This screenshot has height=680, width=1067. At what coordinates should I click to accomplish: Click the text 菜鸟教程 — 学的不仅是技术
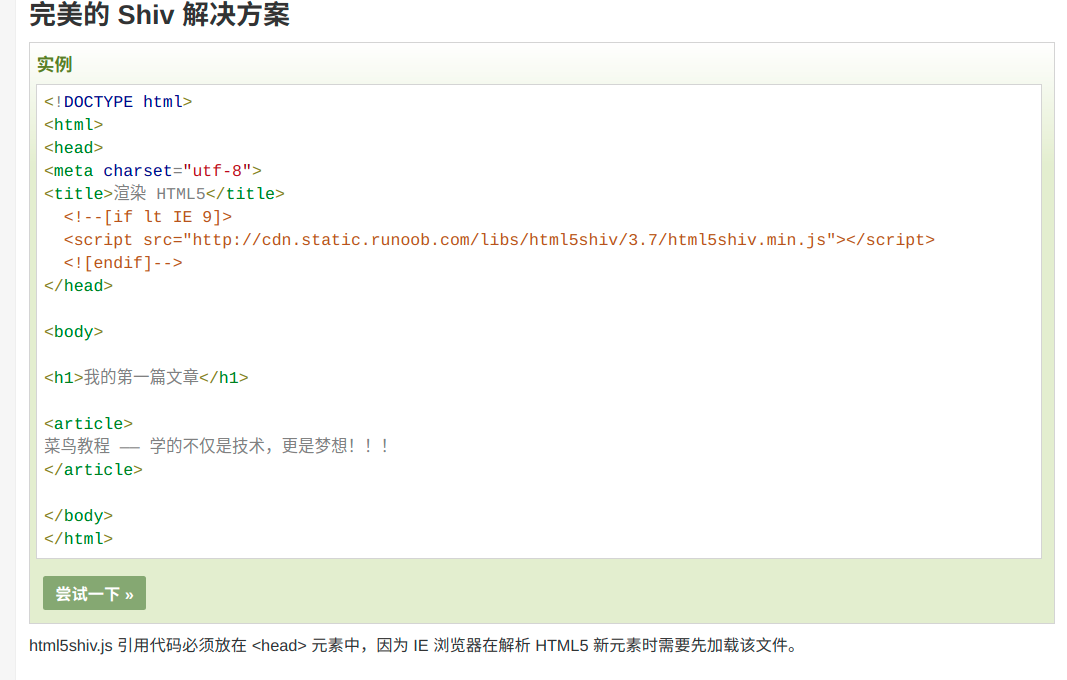[x=154, y=447]
